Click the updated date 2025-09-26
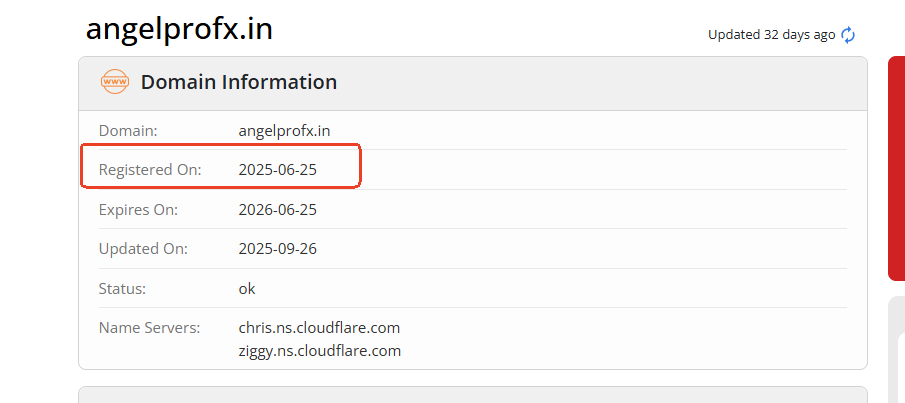This screenshot has width=905, height=403. point(277,249)
